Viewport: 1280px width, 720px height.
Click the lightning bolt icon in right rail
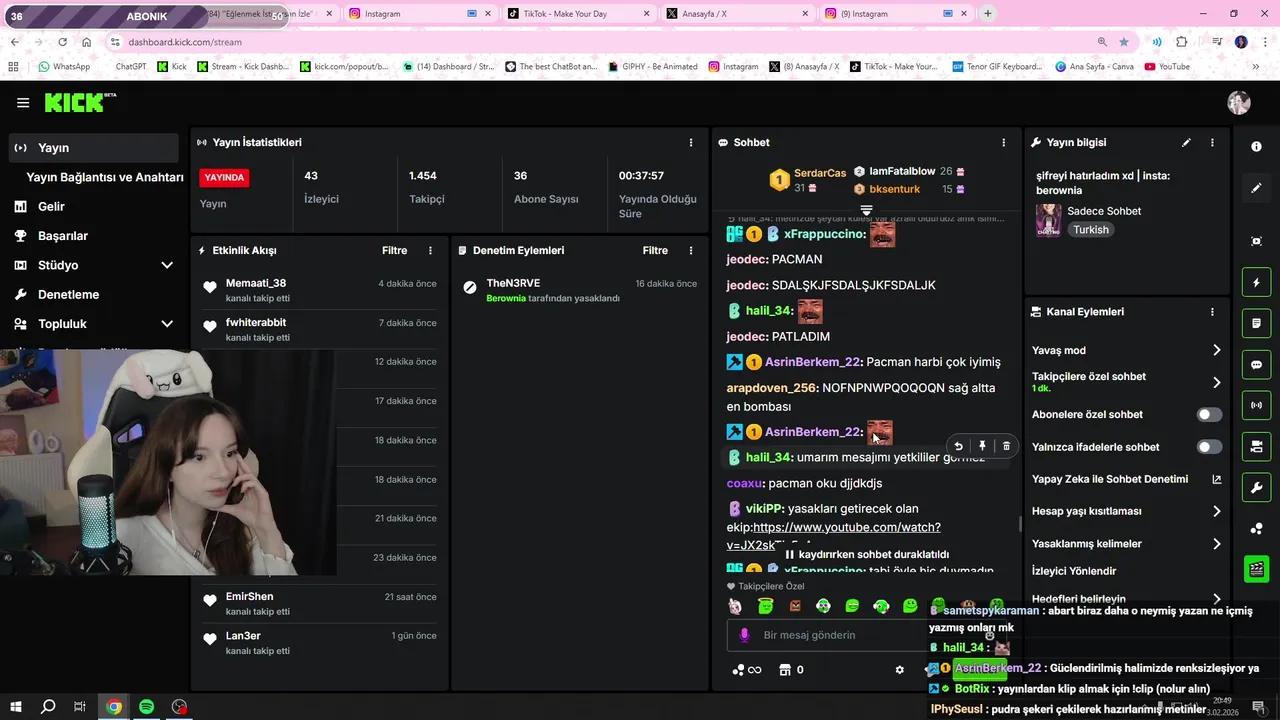1256,283
